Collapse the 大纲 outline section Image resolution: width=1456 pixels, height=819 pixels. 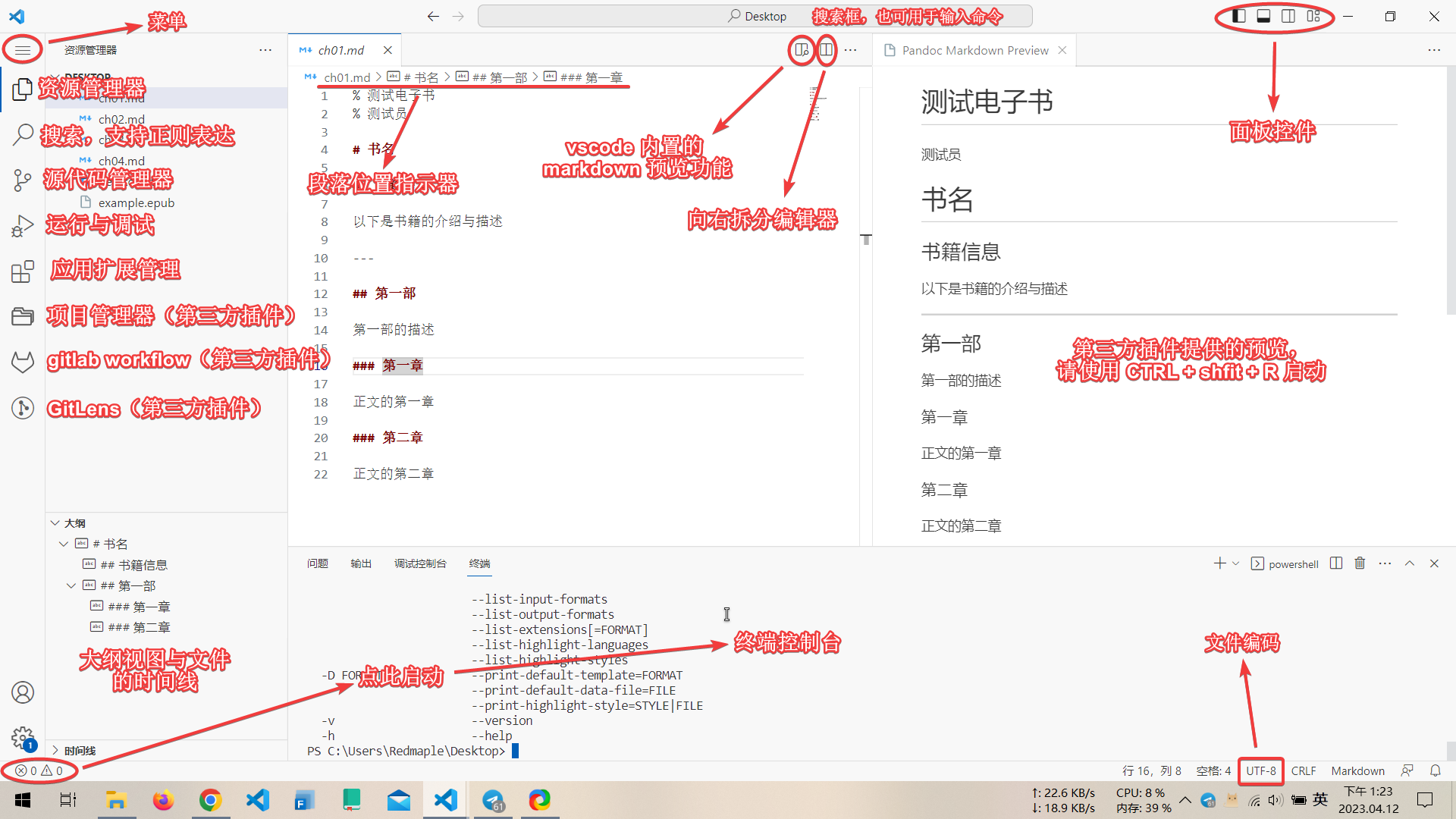pyautogui.click(x=55, y=523)
